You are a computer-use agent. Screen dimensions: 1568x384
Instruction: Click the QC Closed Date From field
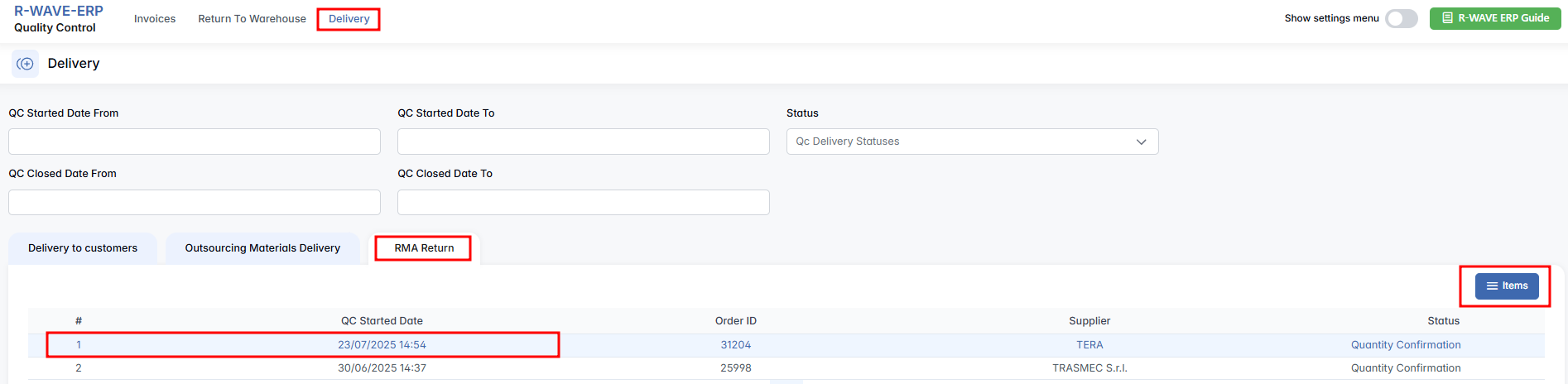tap(195, 202)
